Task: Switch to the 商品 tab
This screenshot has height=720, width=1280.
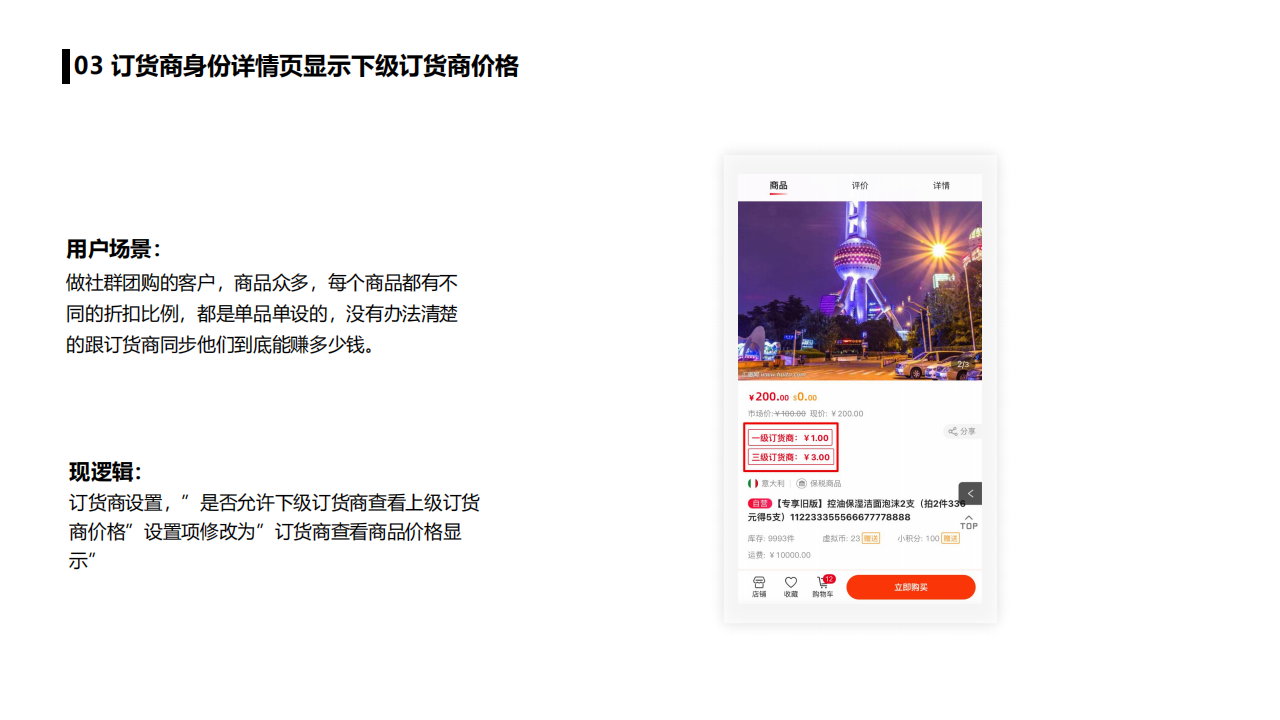Action: (x=778, y=186)
